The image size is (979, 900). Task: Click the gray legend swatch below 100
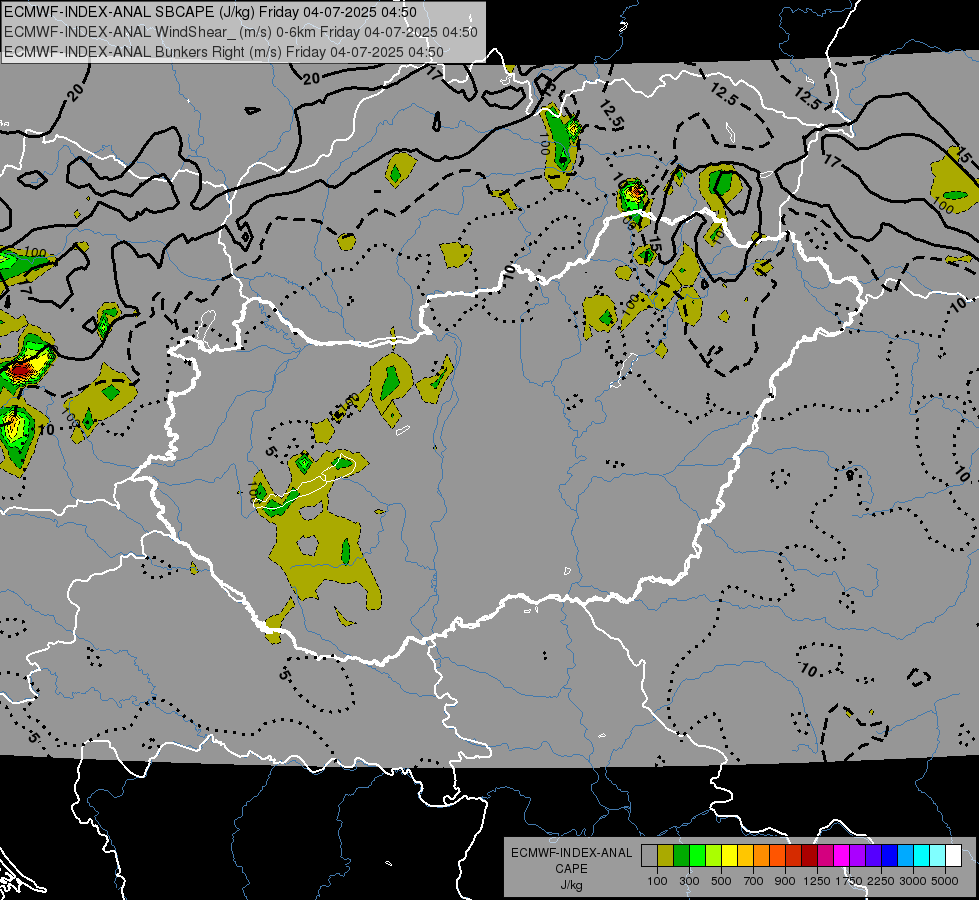point(649,856)
